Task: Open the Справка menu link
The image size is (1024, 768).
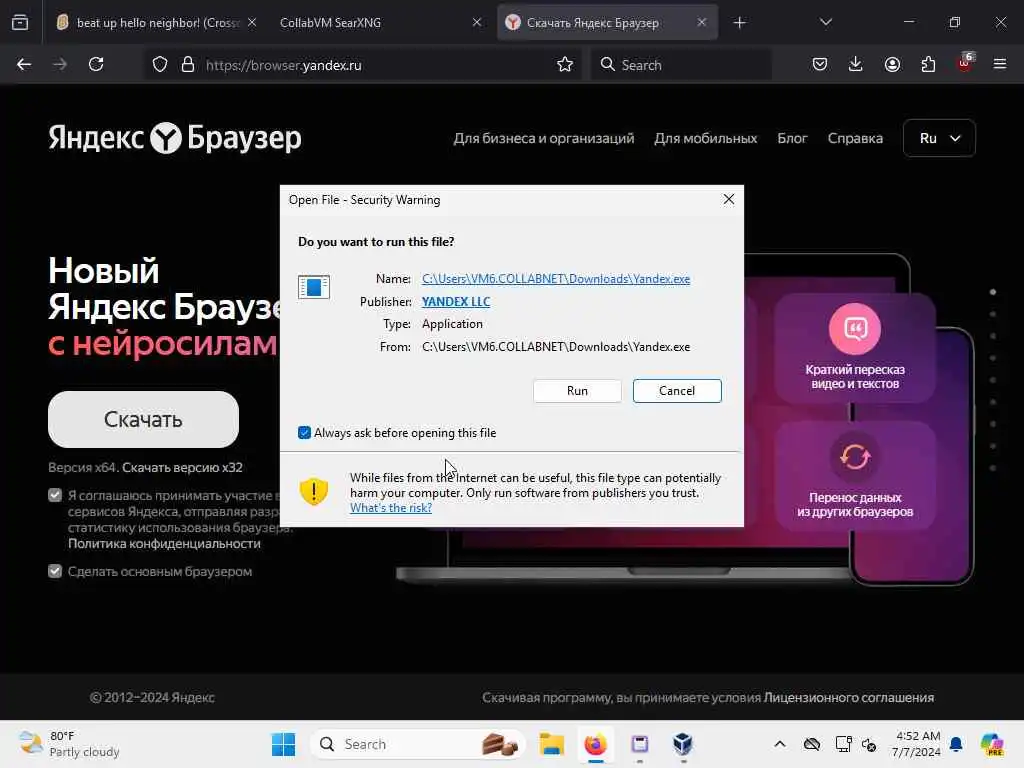Action: [x=856, y=138]
